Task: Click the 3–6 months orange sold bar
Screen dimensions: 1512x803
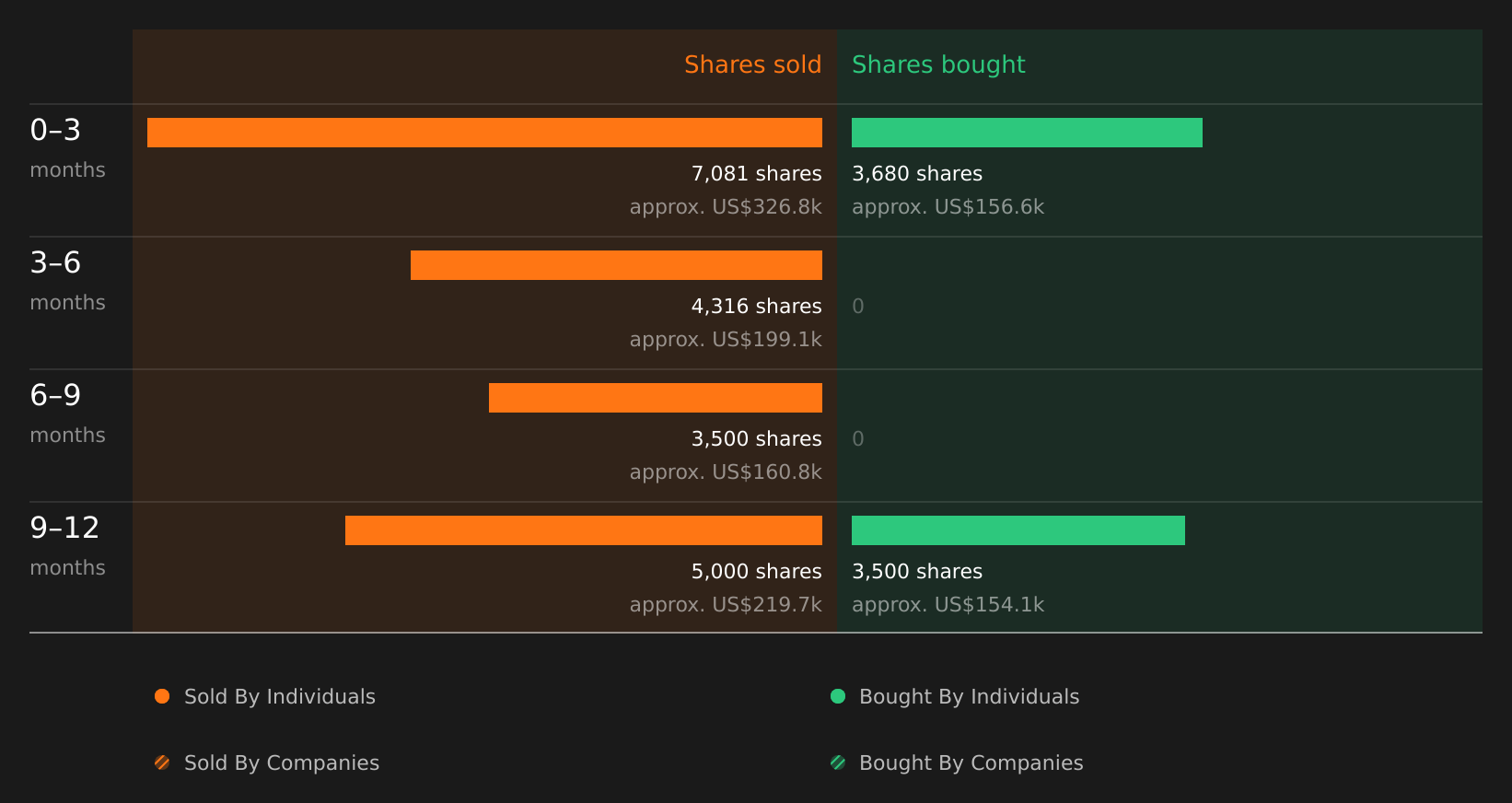Action: [616, 265]
